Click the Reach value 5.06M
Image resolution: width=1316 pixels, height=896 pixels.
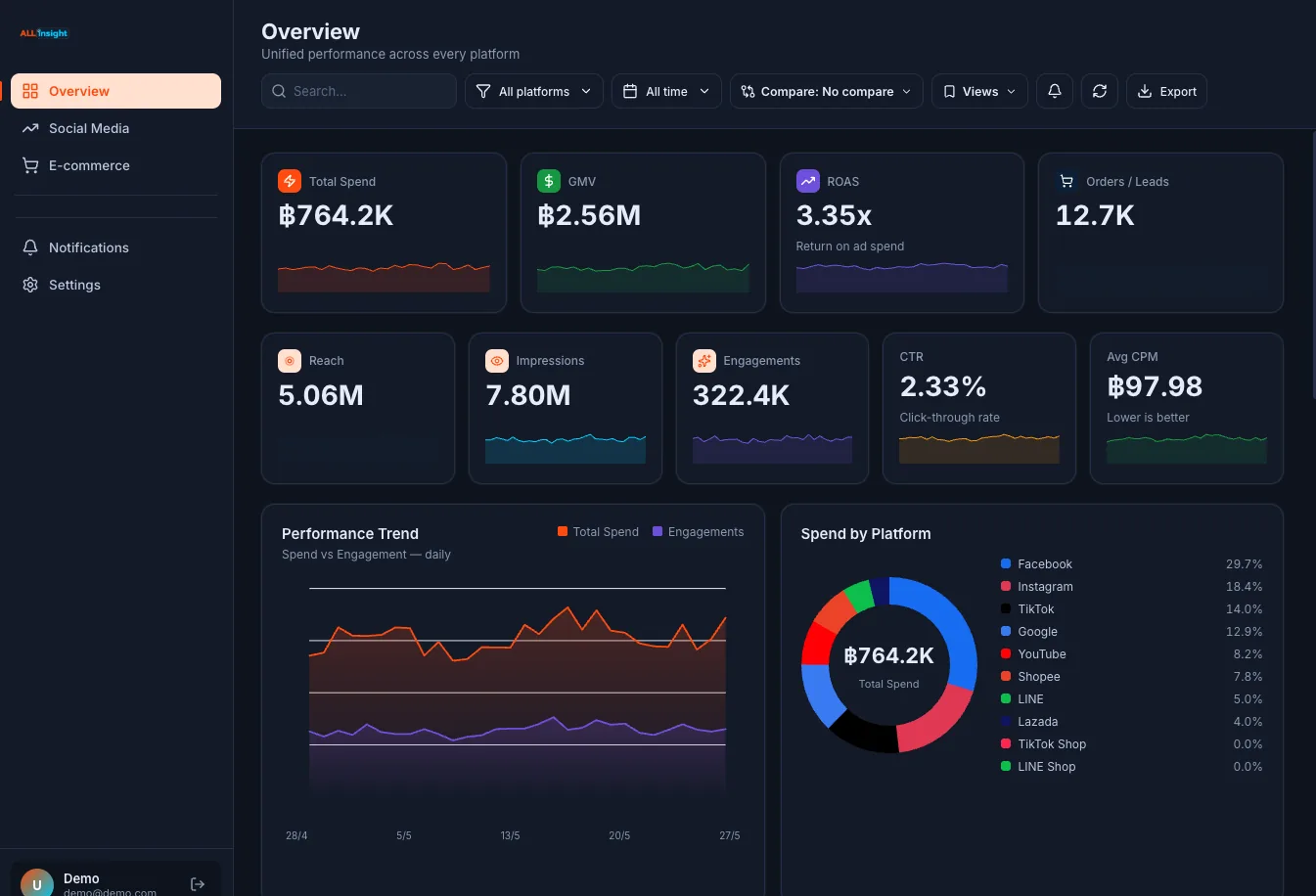[x=321, y=395]
